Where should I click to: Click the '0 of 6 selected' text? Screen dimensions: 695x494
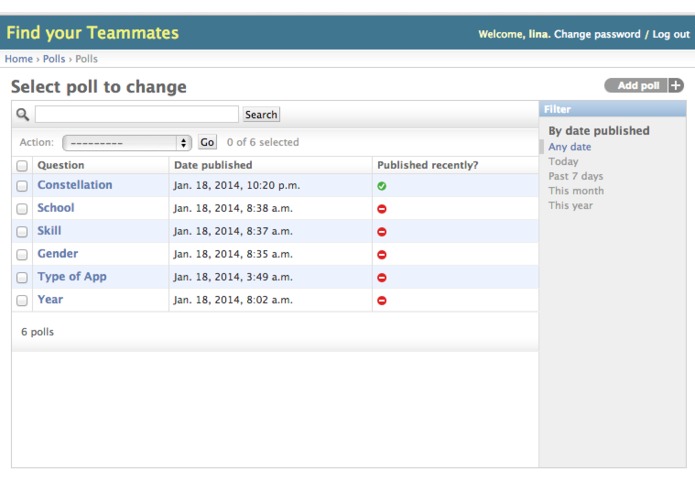click(x=263, y=142)
